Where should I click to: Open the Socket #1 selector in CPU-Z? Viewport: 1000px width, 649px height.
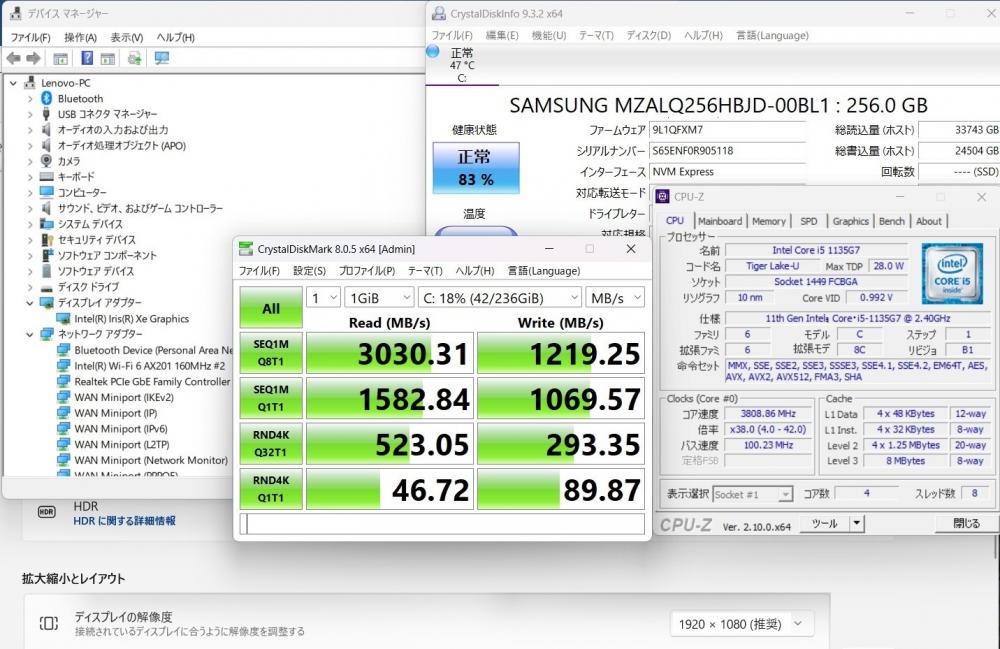pyautogui.click(x=753, y=494)
